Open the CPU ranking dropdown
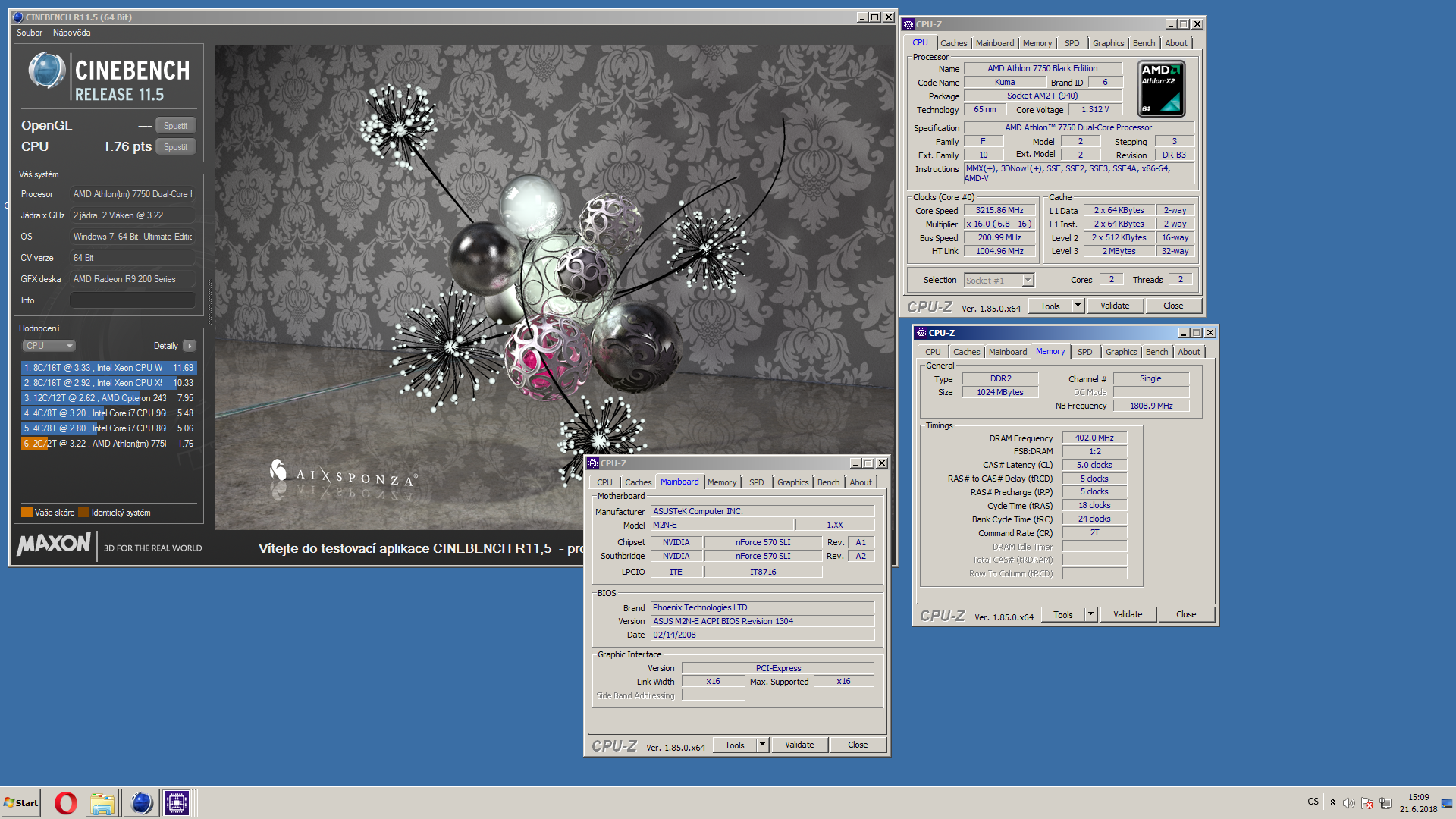Viewport: 1456px width, 819px height. tap(49, 346)
